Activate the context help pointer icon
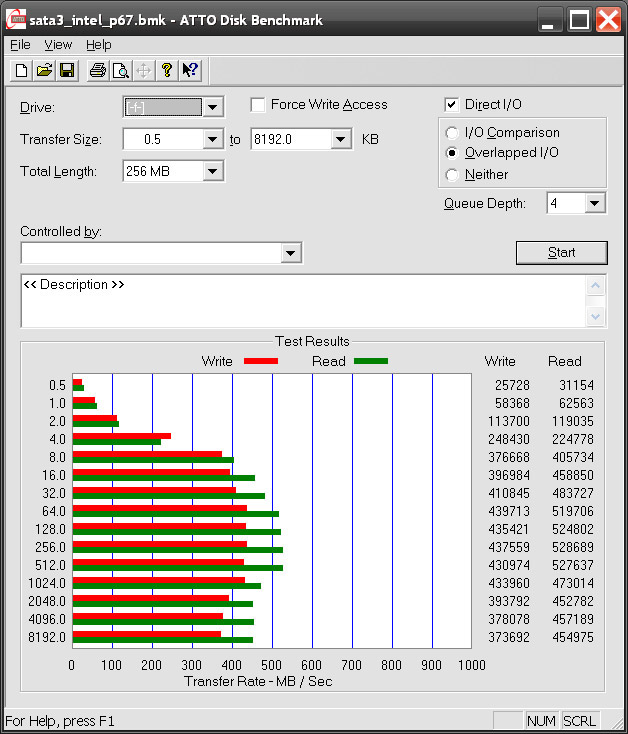 (x=189, y=70)
